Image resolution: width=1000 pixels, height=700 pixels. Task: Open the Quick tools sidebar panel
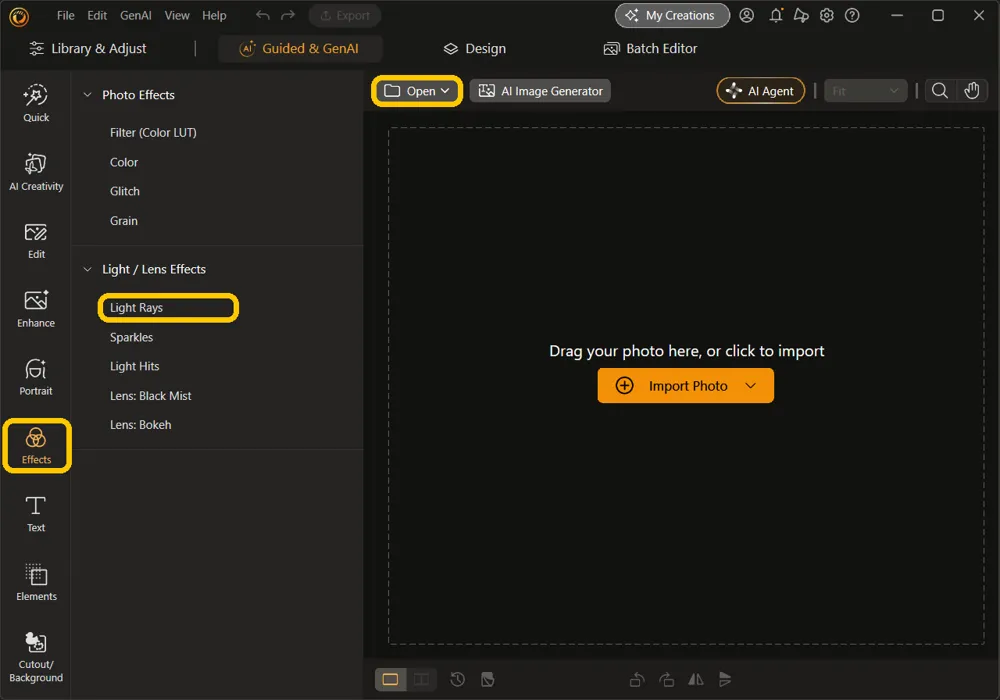36,103
